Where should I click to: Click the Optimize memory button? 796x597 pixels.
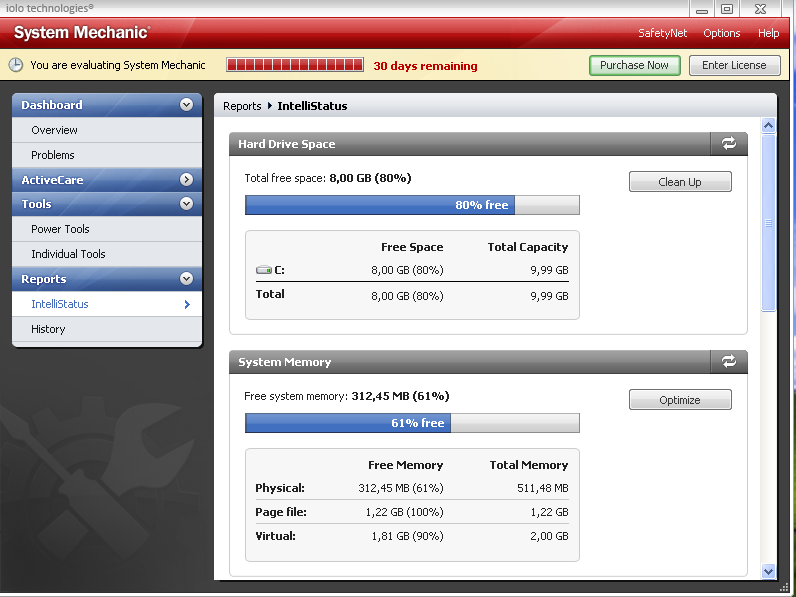pos(680,400)
